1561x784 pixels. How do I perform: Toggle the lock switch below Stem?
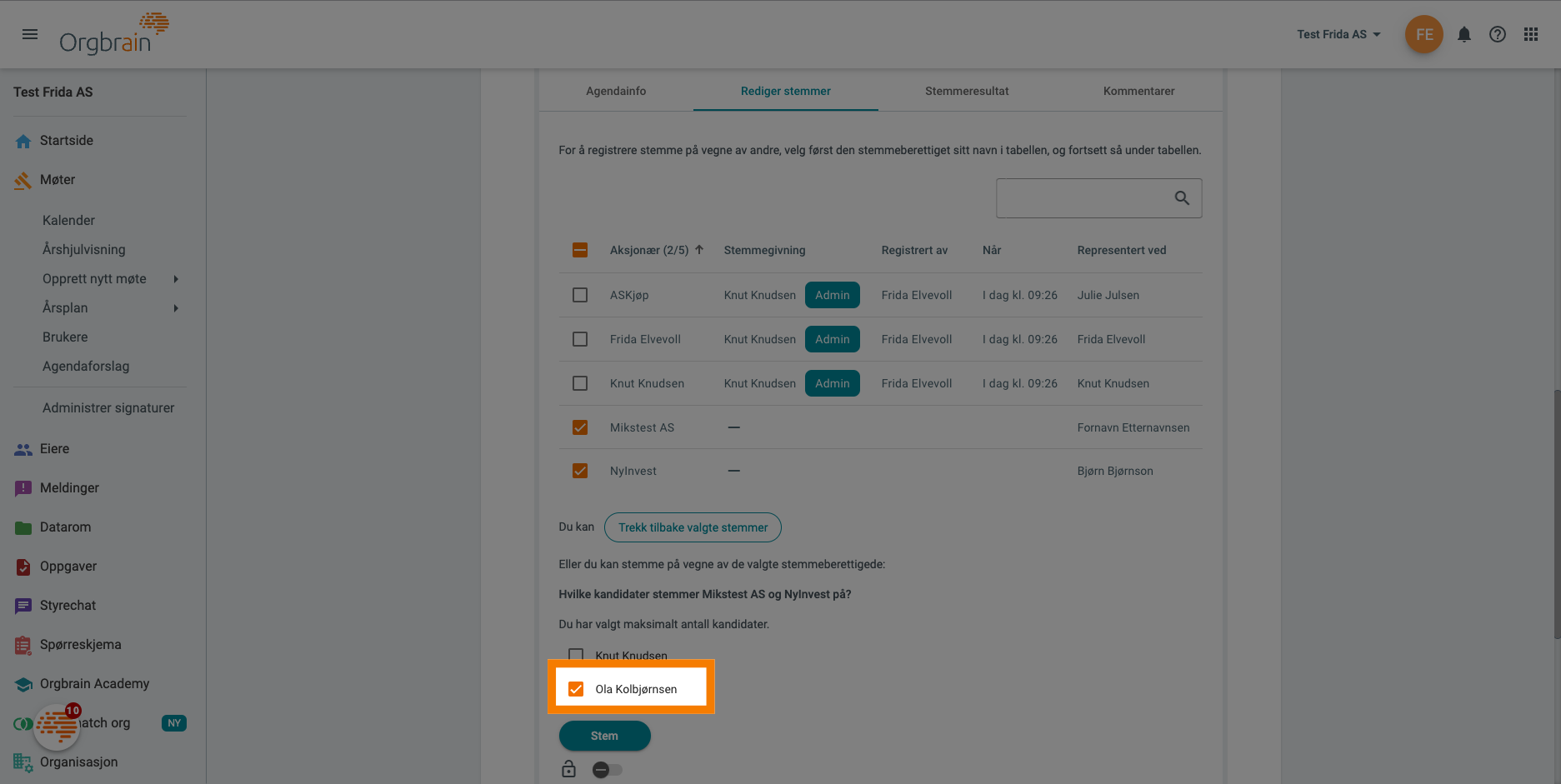tap(608, 770)
